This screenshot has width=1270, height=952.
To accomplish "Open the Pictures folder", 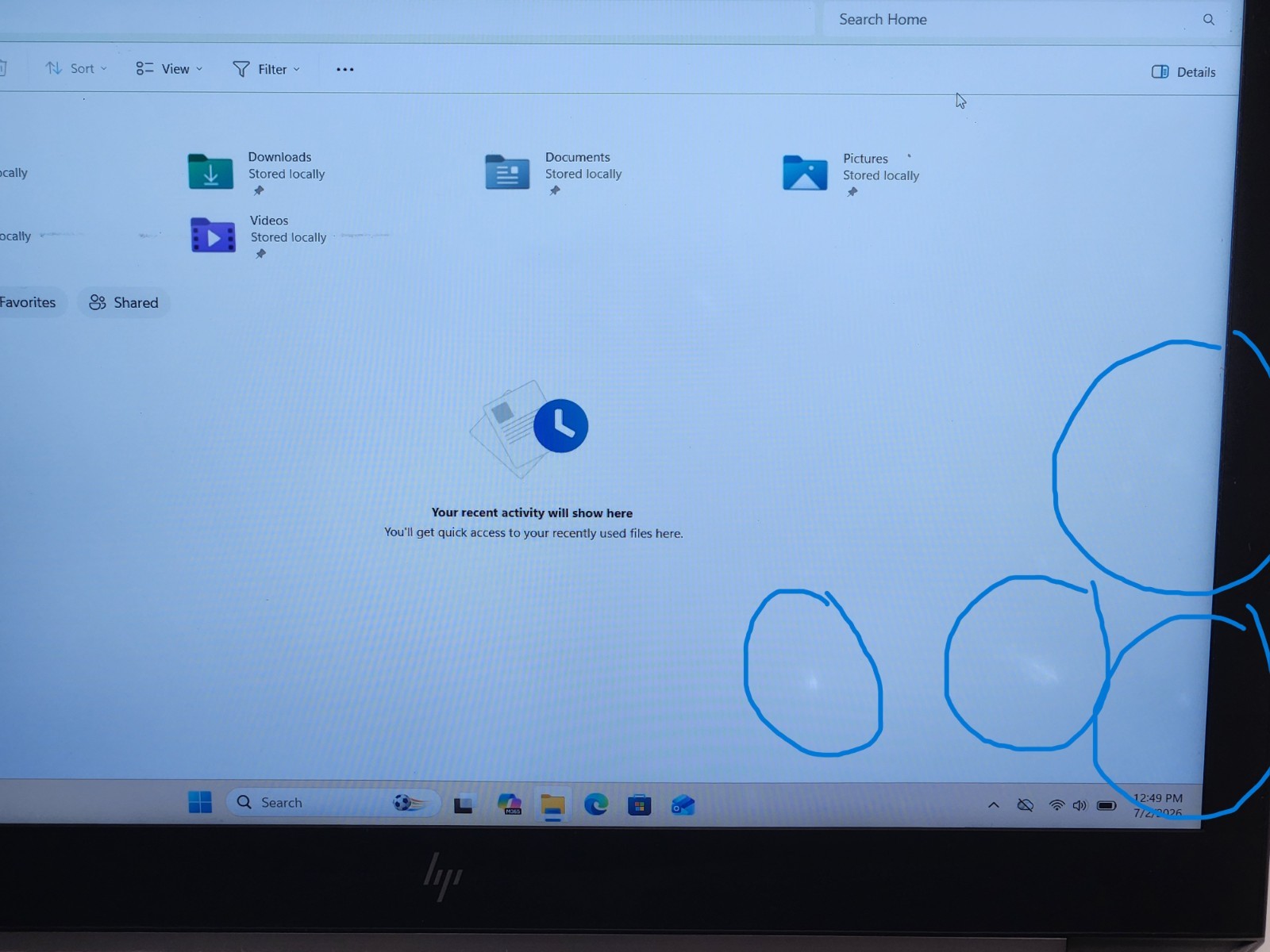I will 851,173.
